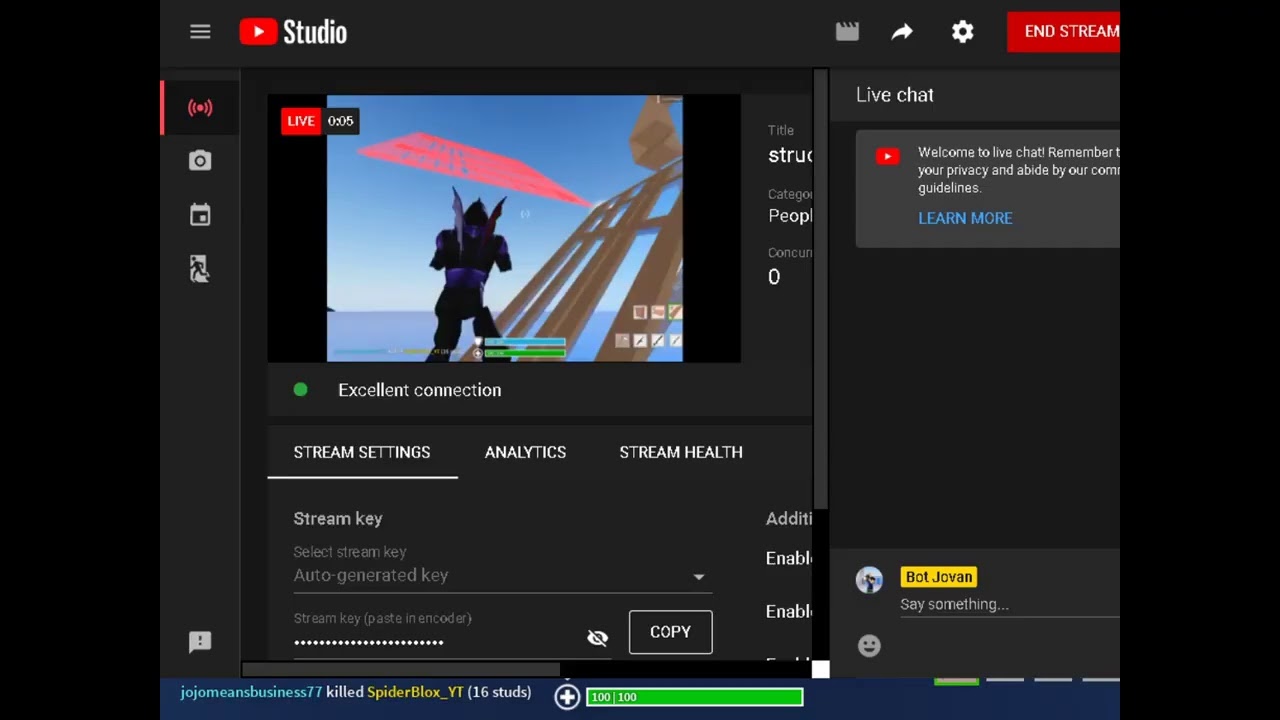Switch to the Stream Settings tab
This screenshot has width=1280, height=720.
362,452
